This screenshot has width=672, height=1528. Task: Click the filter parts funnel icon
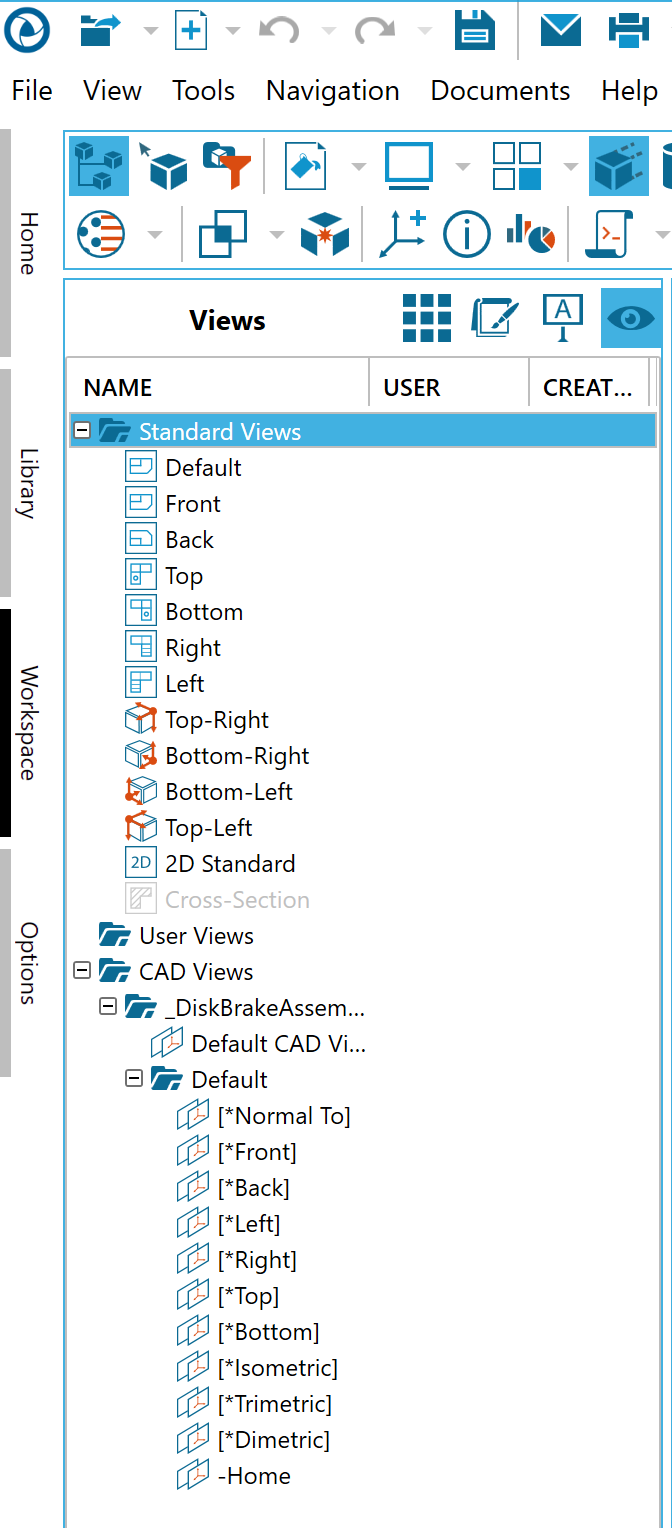226,165
